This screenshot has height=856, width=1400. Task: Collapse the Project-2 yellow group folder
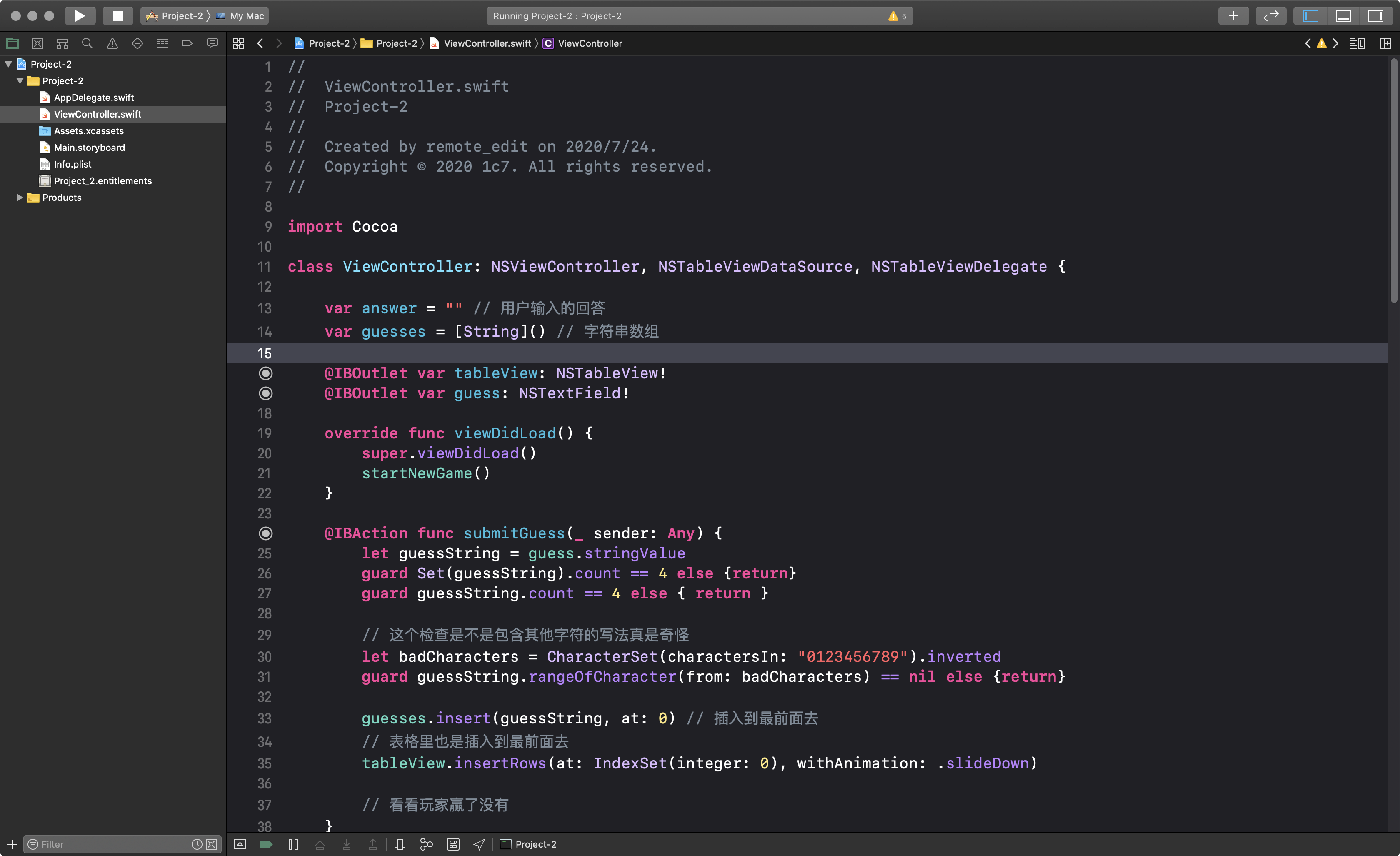click(x=20, y=81)
